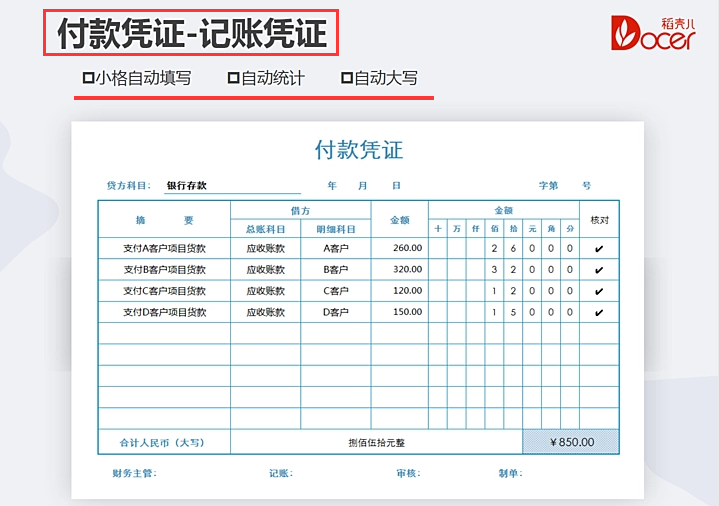Tick the 小格自动填写 checkbox
Image resolution: width=719 pixels, height=506 pixels.
point(88,78)
